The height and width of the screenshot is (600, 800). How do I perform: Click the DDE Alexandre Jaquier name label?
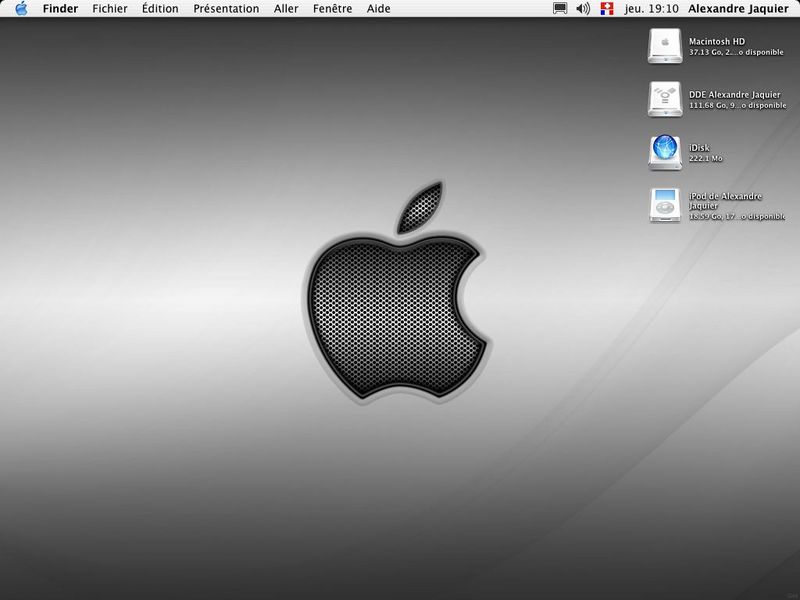point(734,95)
